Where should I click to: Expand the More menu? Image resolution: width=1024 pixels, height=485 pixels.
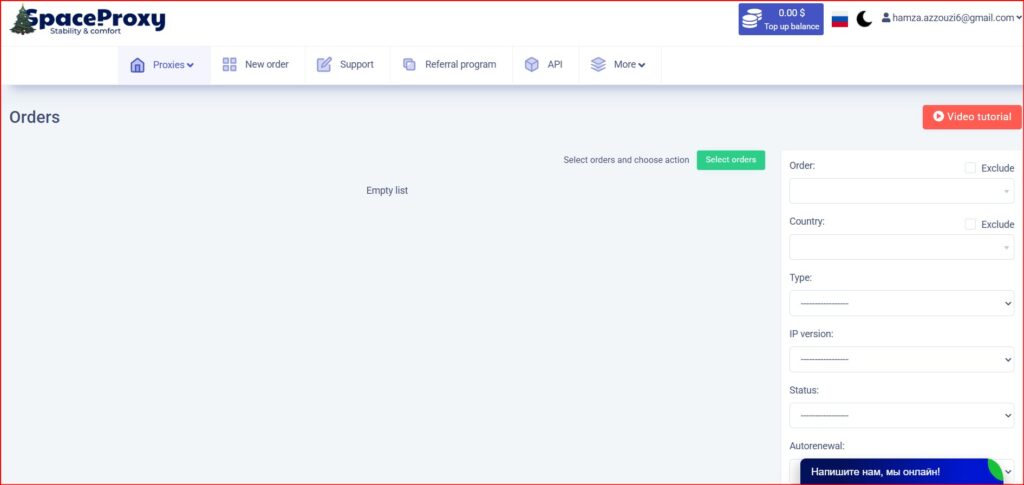(629, 65)
